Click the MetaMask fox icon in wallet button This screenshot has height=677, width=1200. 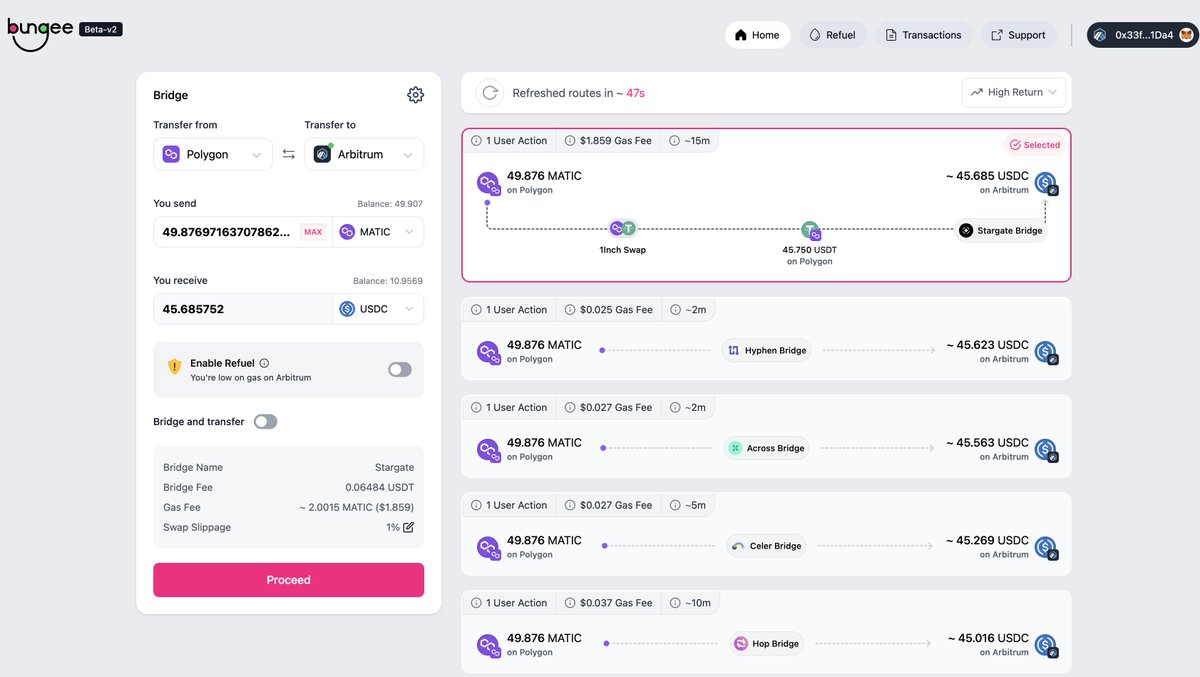point(1185,35)
